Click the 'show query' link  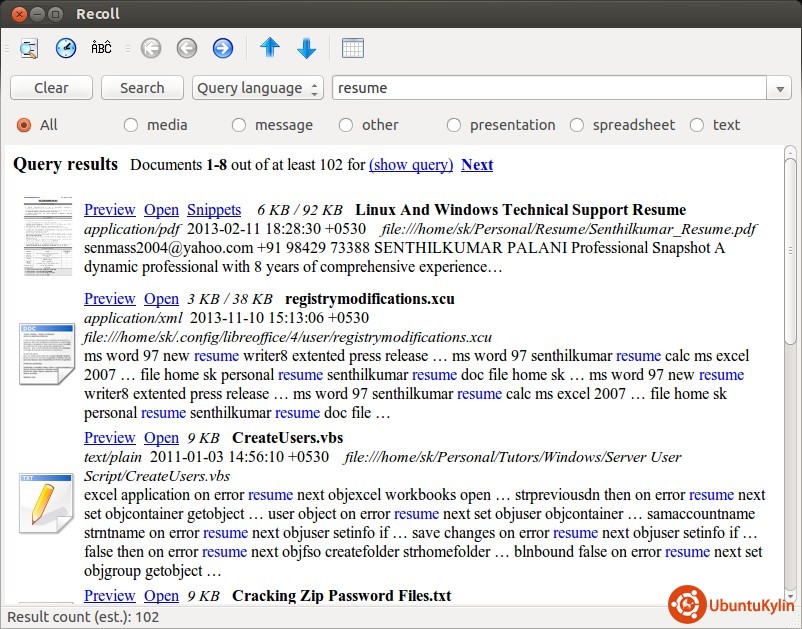pyautogui.click(x=410, y=165)
